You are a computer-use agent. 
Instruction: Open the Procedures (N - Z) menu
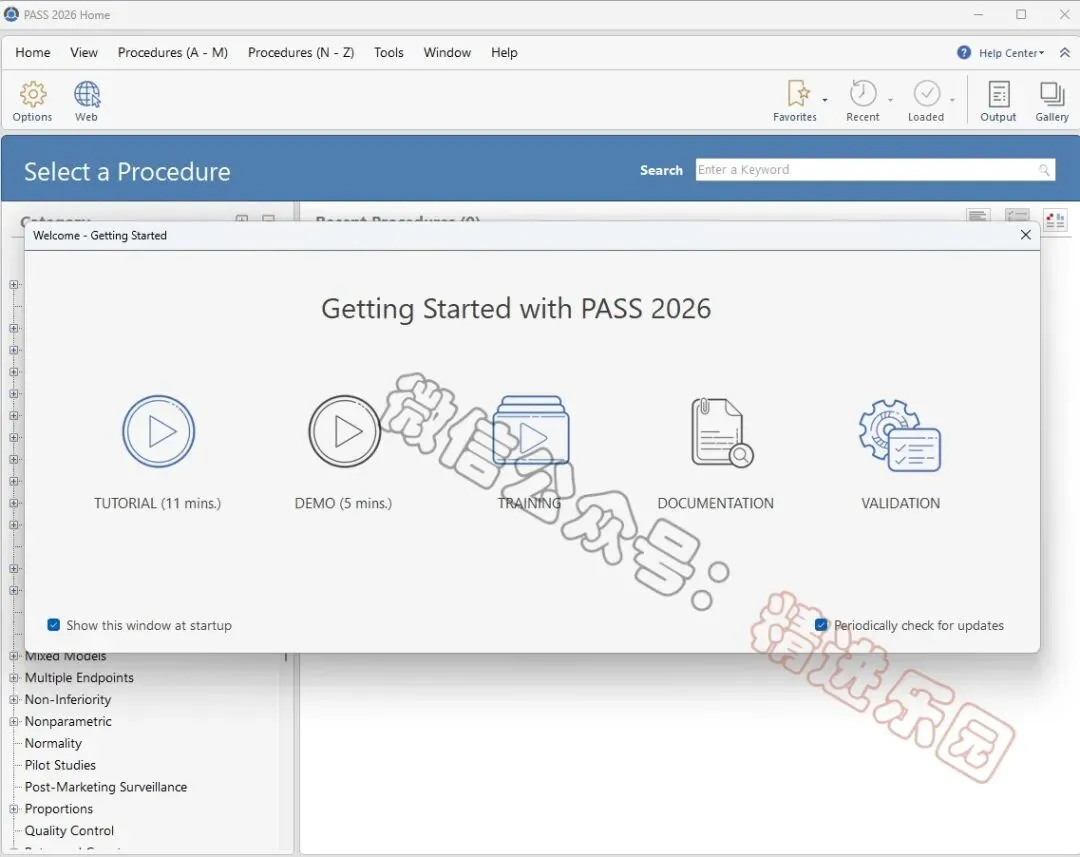(x=301, y=52)
